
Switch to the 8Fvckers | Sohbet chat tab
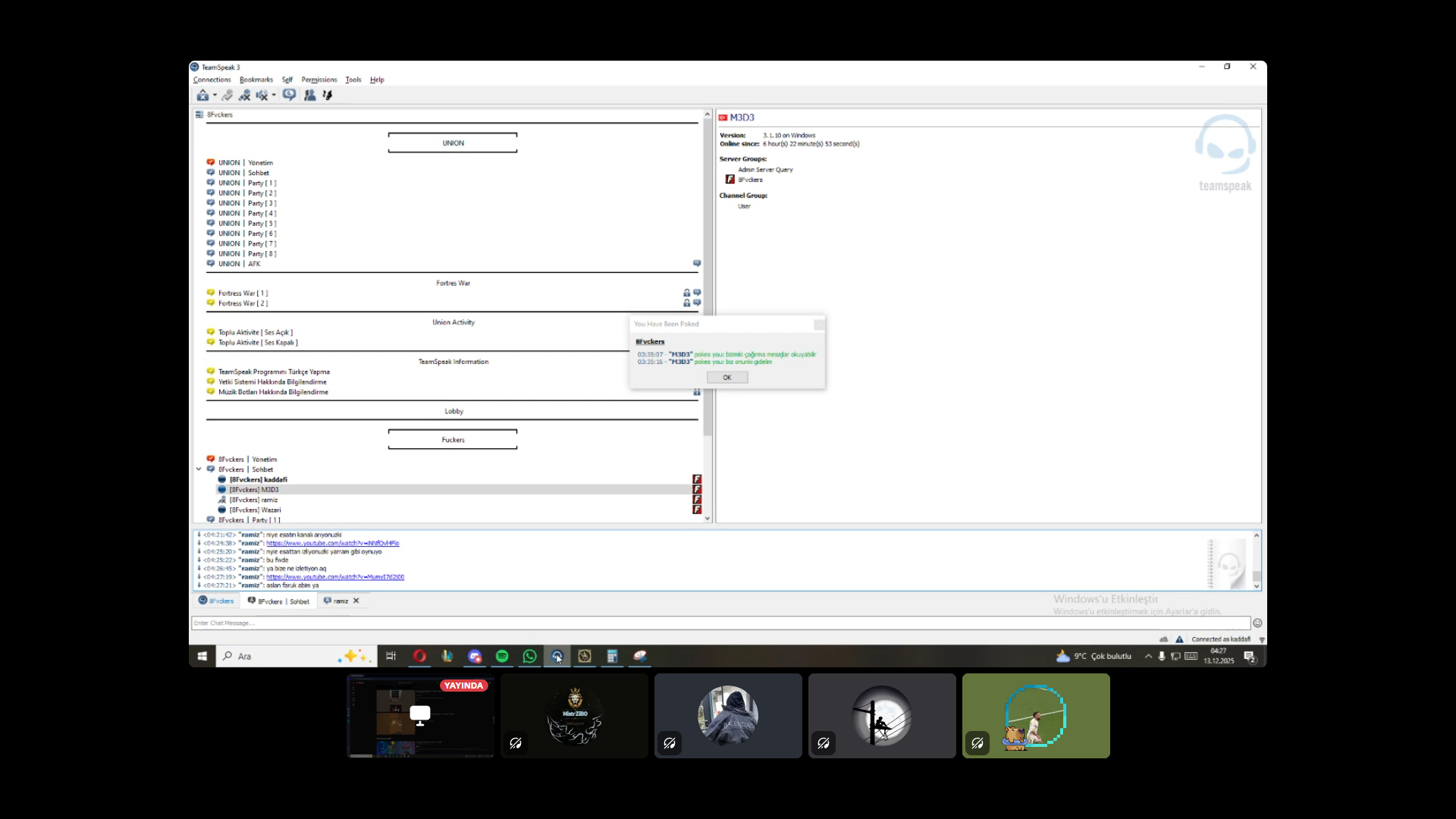point(278,601)
